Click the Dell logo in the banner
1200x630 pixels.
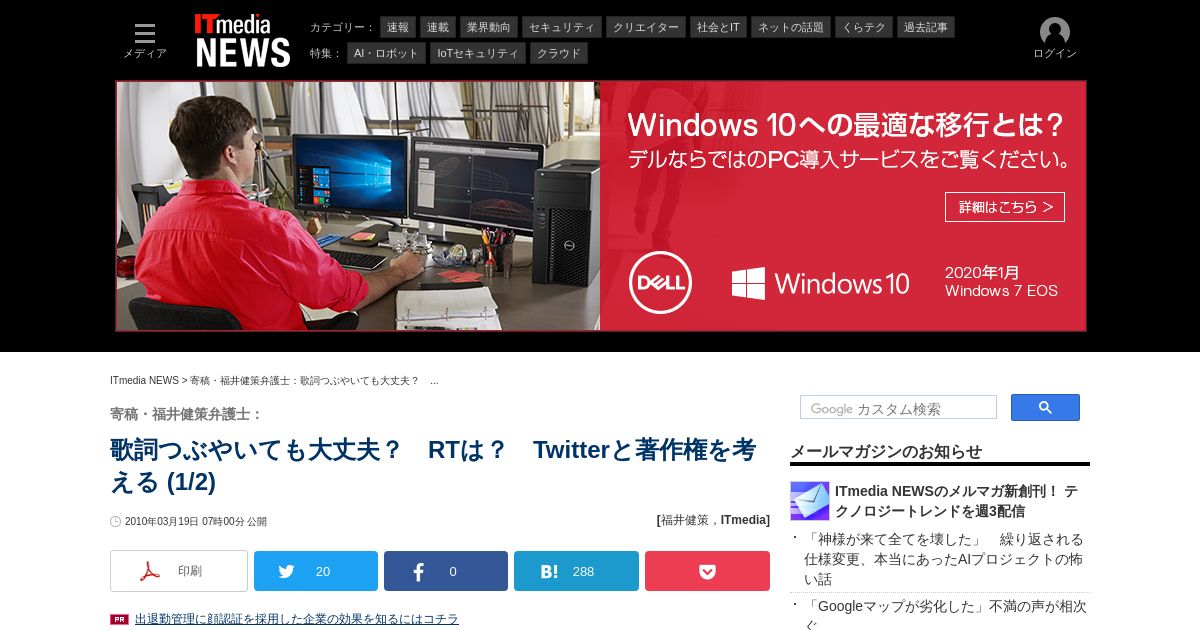pos(660,283)
